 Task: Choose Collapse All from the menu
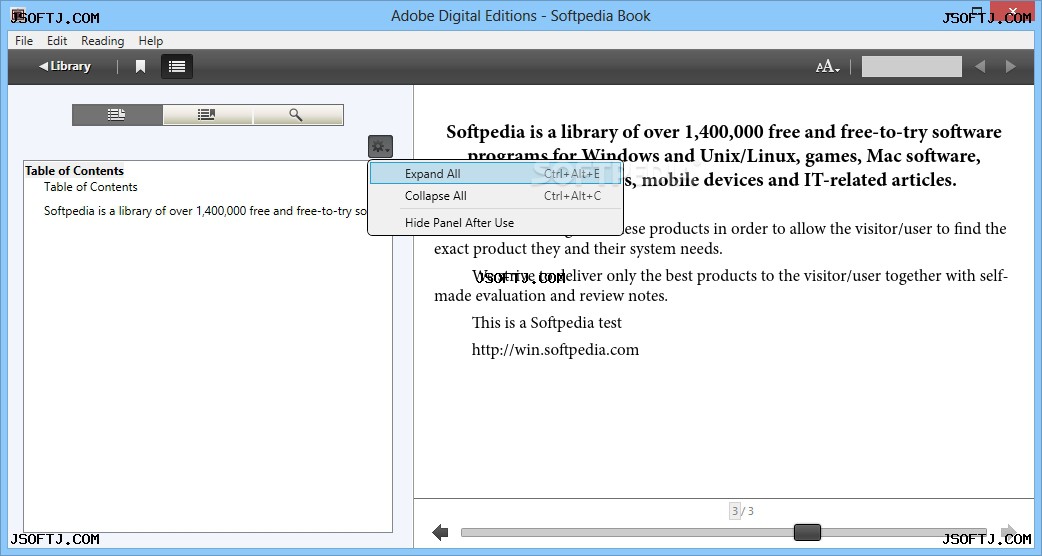[495, 196]
